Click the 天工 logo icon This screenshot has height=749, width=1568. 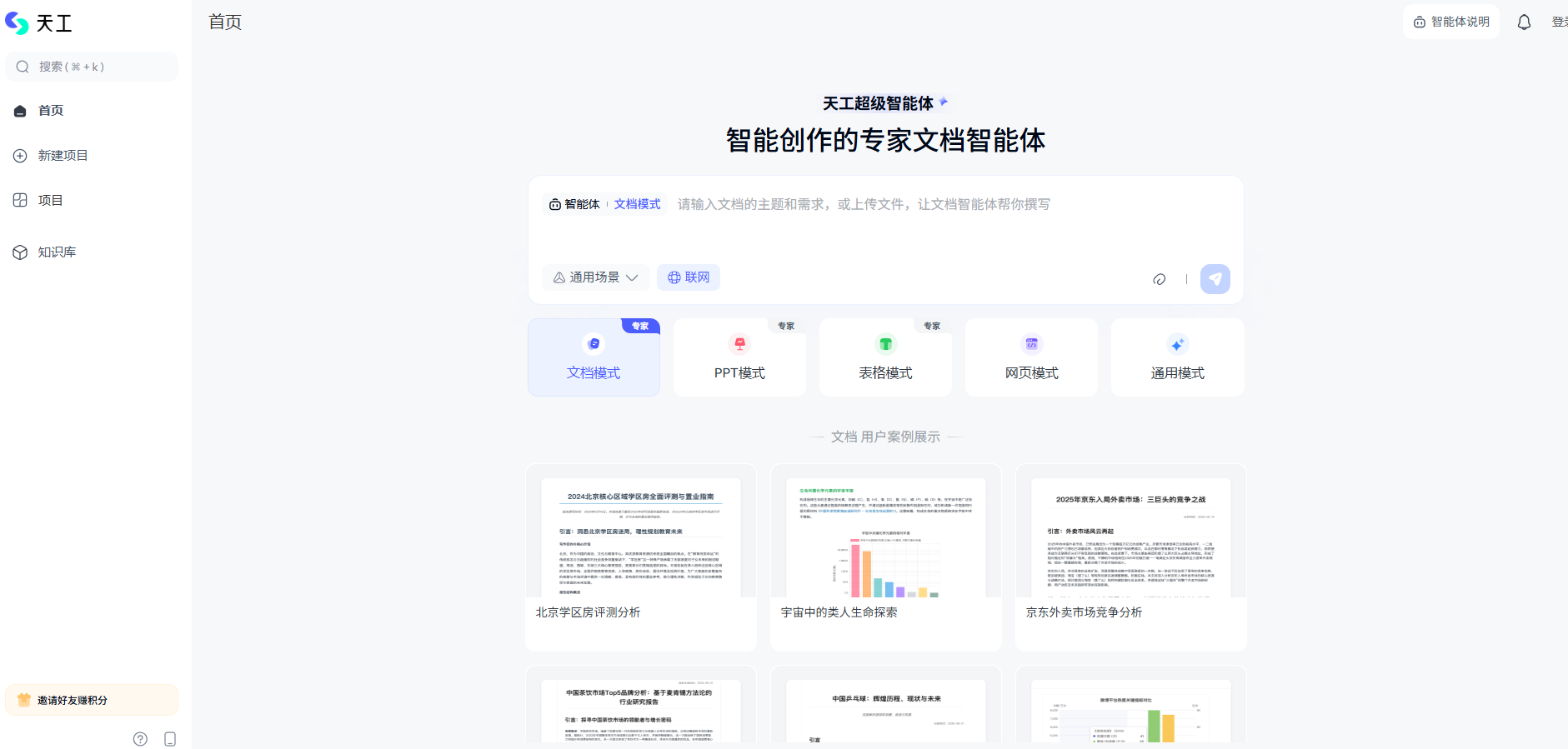tap(17, 22)
